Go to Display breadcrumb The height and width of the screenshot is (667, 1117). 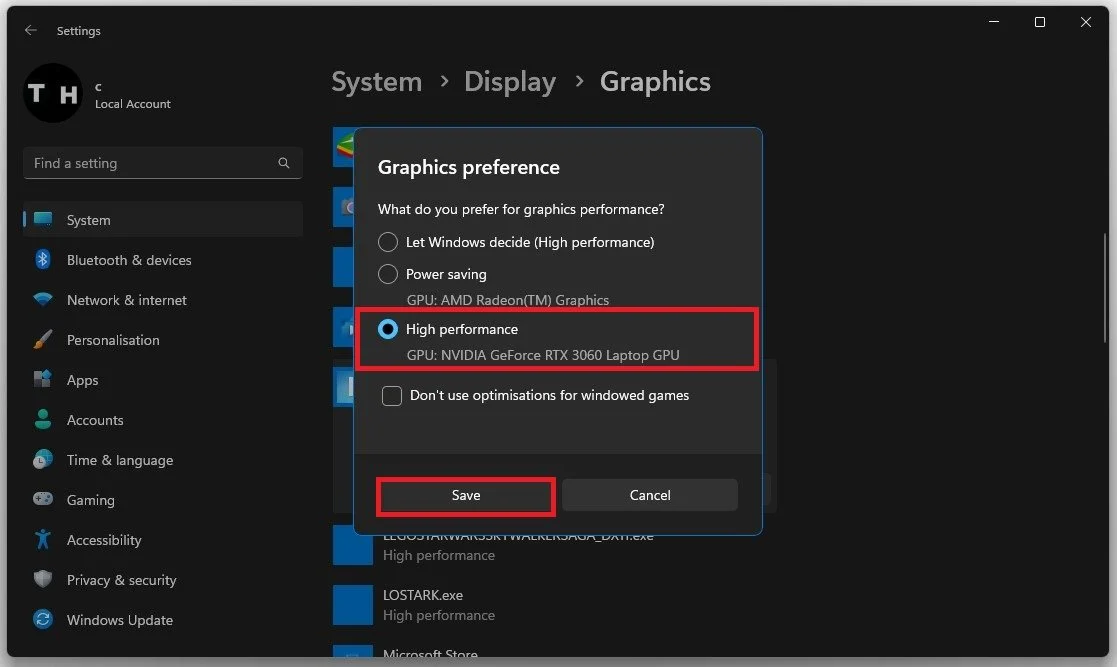[x=510, y=82]
